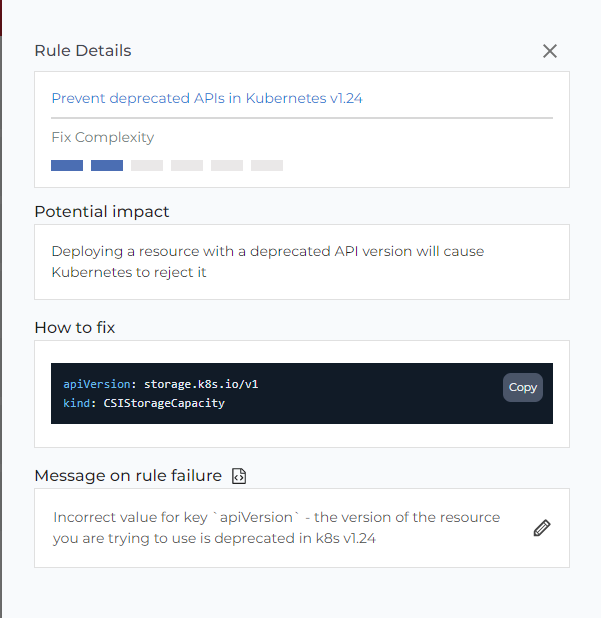Viewport: 601px width, 618px height.
Task: Click the kind: CSIStorageCapacity code line
Action: (x=144, y=403)
